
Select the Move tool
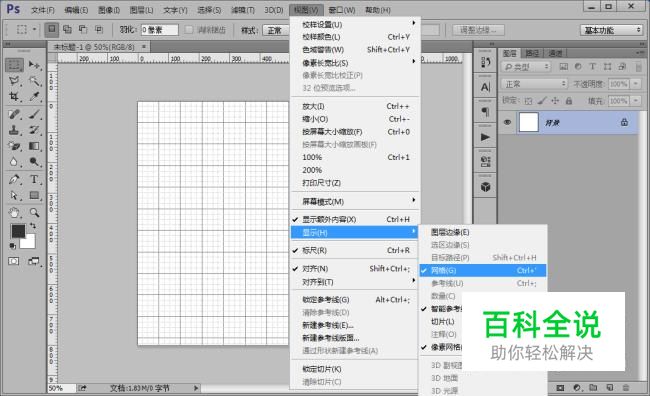point(34,65)
